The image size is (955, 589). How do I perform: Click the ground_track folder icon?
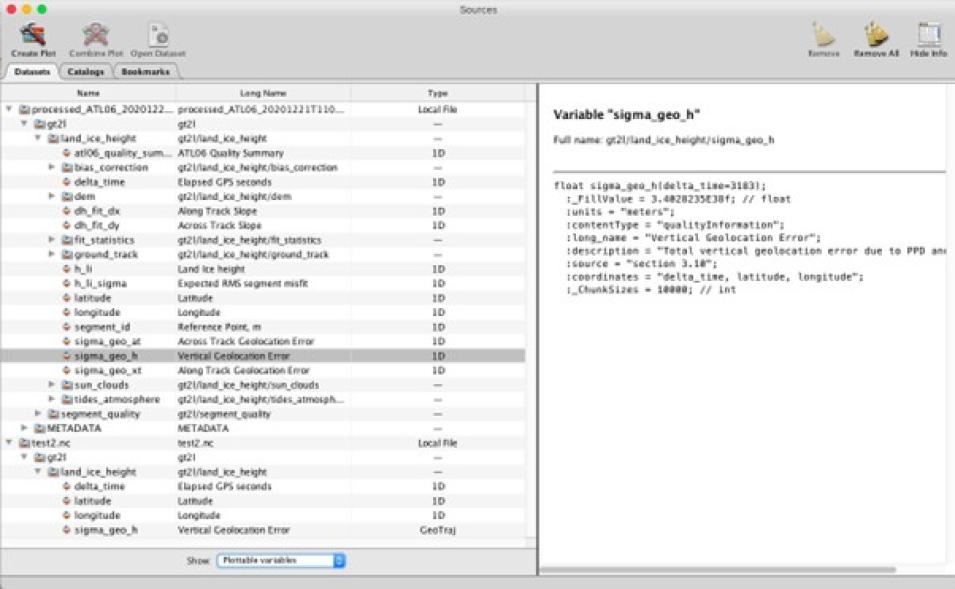[68, 254]
